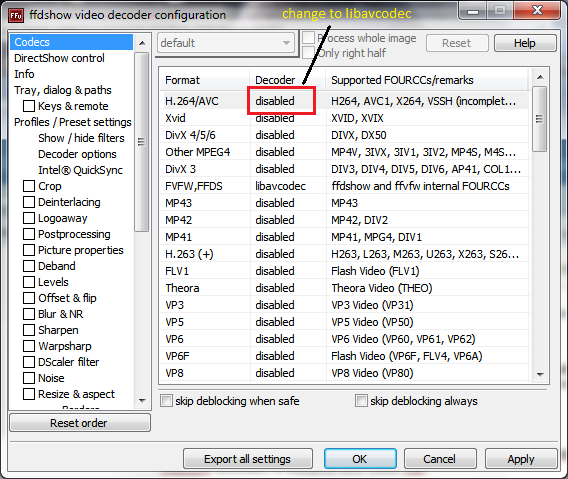Image resolution: width=568 pixels, height=479 pixels.
Task: Click codec list scroll-up arrow
Action: click(540, 77)
